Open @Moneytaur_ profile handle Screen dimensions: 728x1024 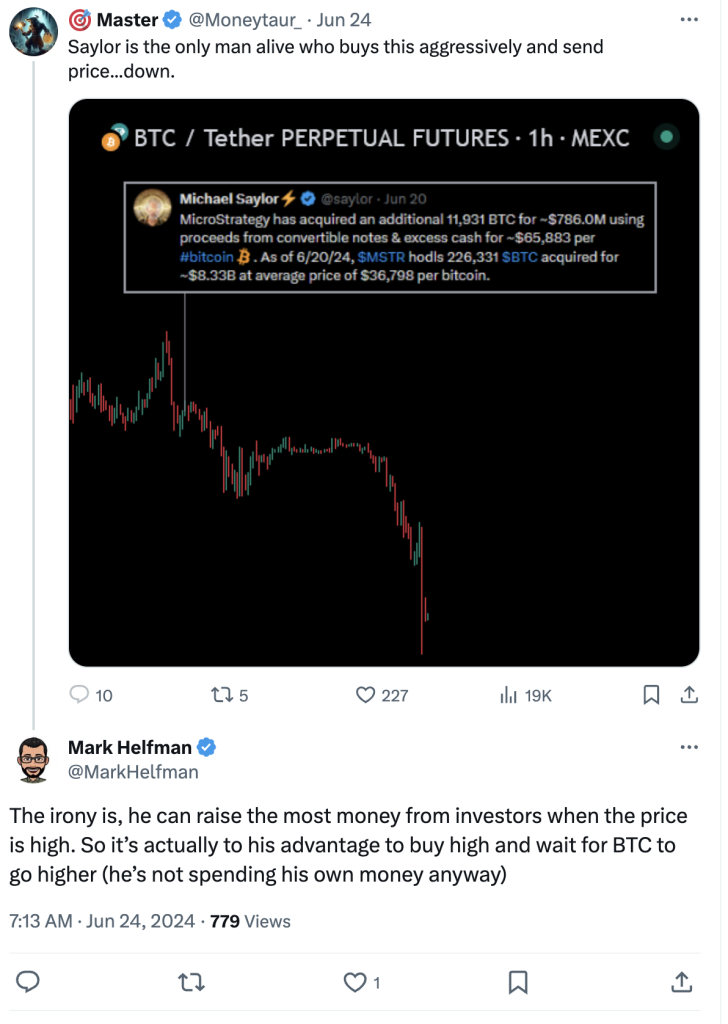pyautogui.click(x=245, y=20)
